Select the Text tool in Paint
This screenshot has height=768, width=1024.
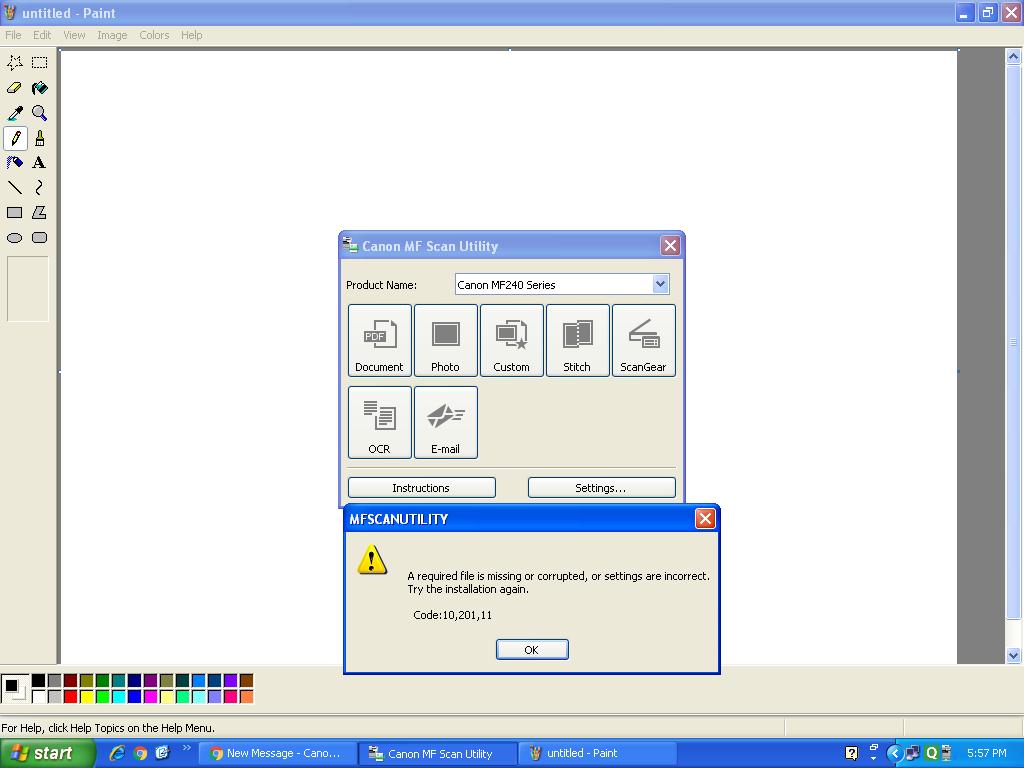click(39, 163)
